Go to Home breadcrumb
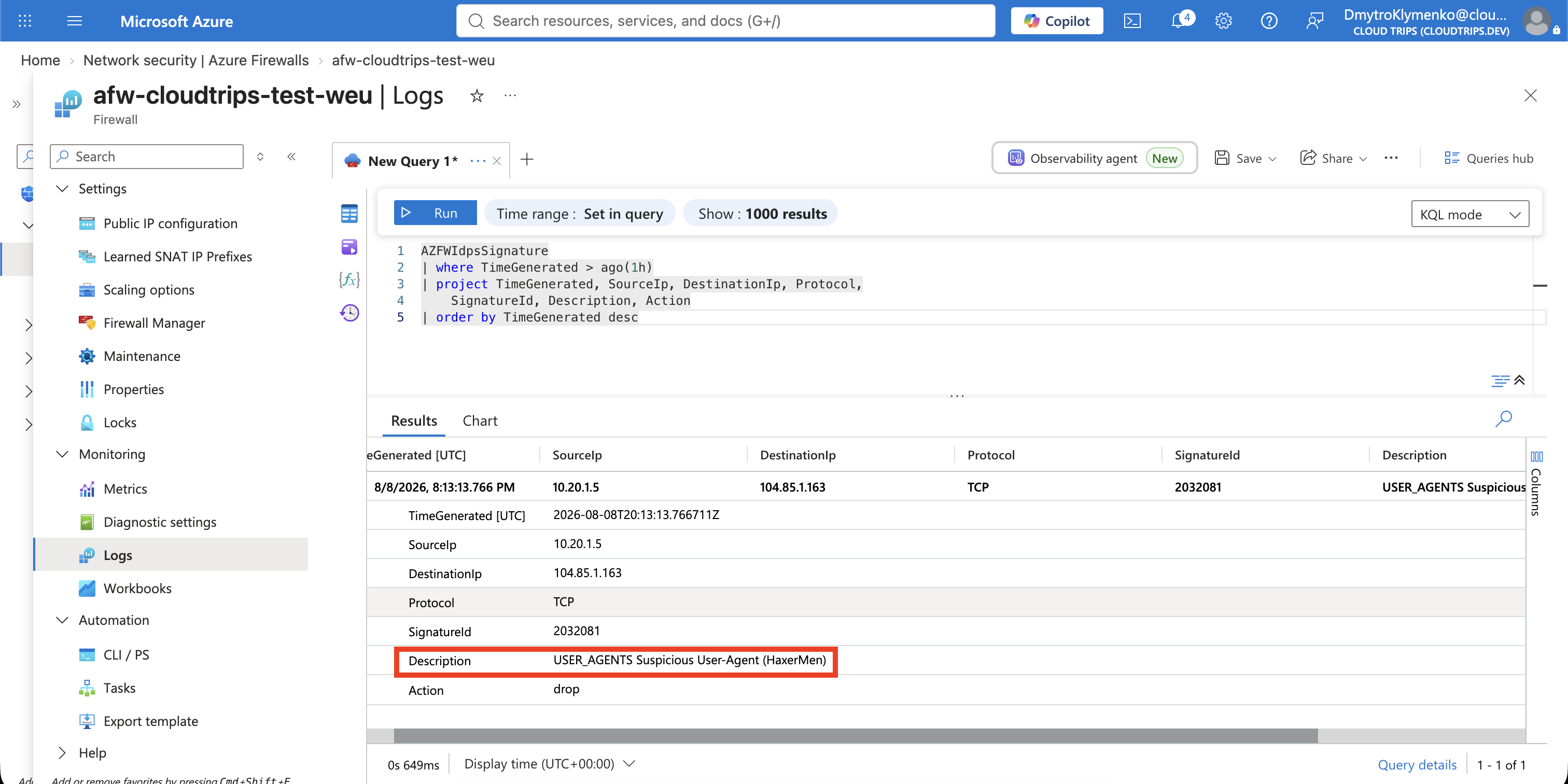The width and height of the screenshot is (1568, 784). pos(40,60)
